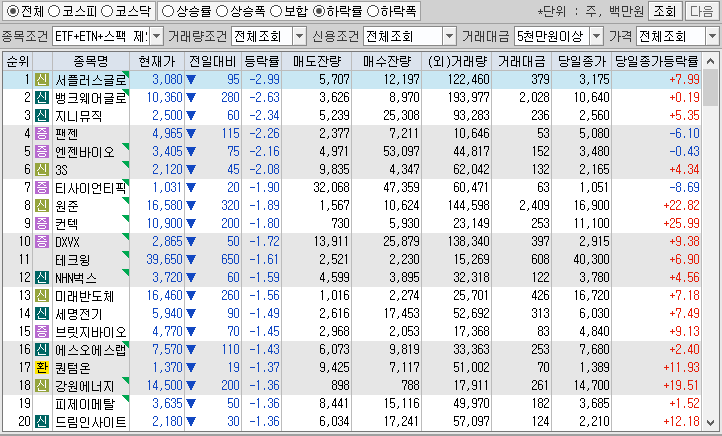
Task: Click the 증 badge icon for 티사이언티픽
Action: point(42,187)
